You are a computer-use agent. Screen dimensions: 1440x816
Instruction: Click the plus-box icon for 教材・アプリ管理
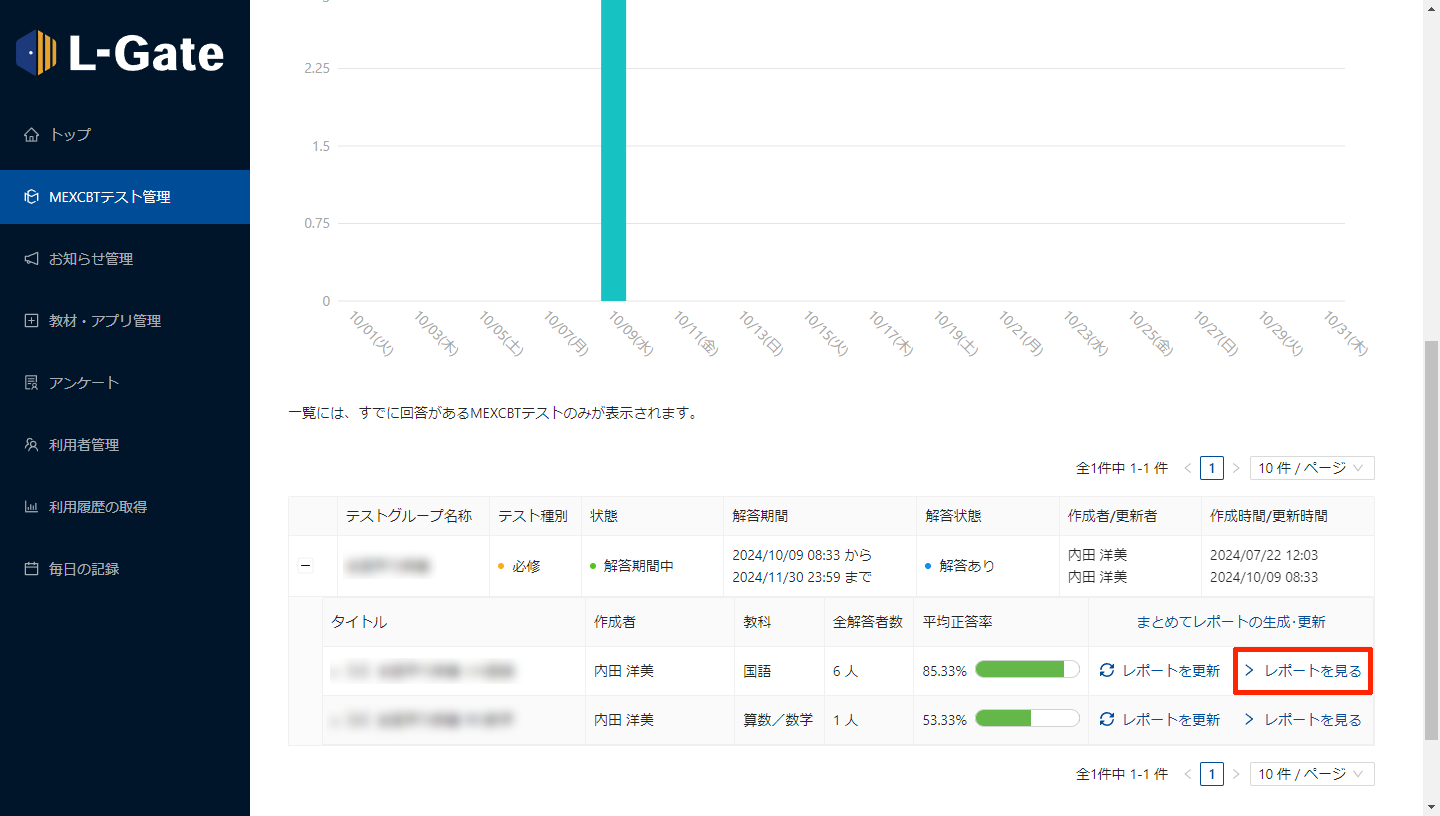[31, 321]
